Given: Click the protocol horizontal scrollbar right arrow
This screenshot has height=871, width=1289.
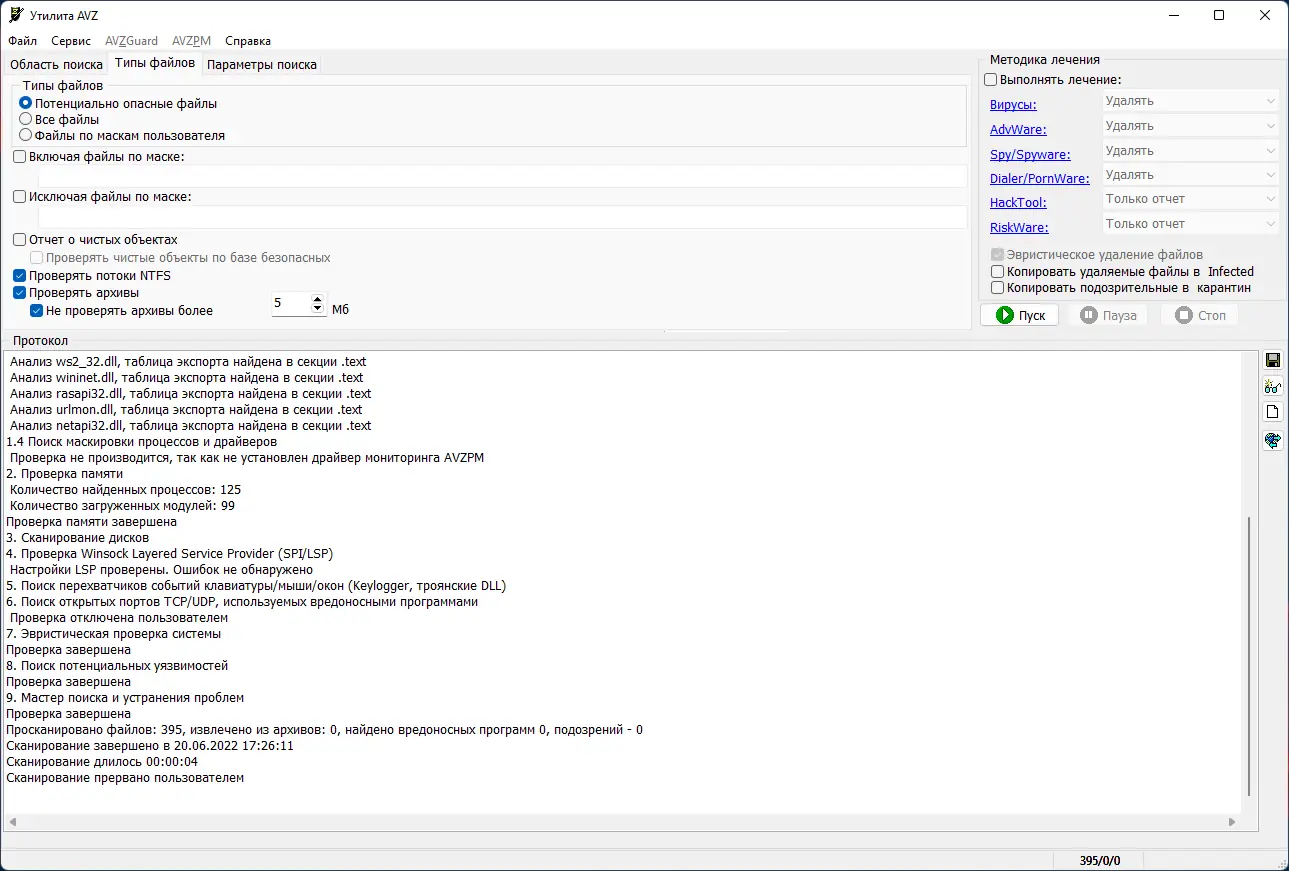Looking at the screenshot, I should click(1232, 822).
